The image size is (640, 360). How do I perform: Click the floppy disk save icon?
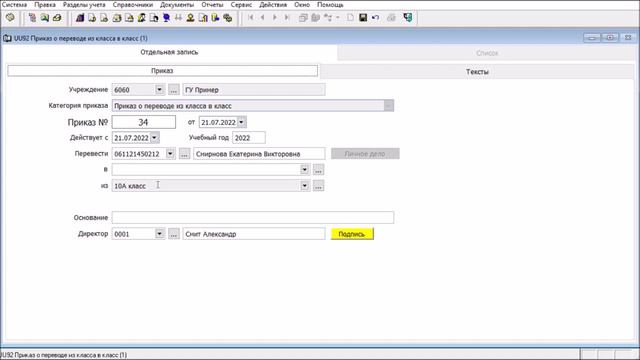click(x=363, y=18)
